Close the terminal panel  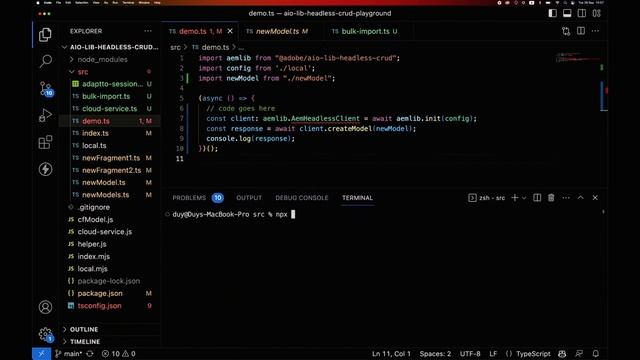click(x=595, y=198)
